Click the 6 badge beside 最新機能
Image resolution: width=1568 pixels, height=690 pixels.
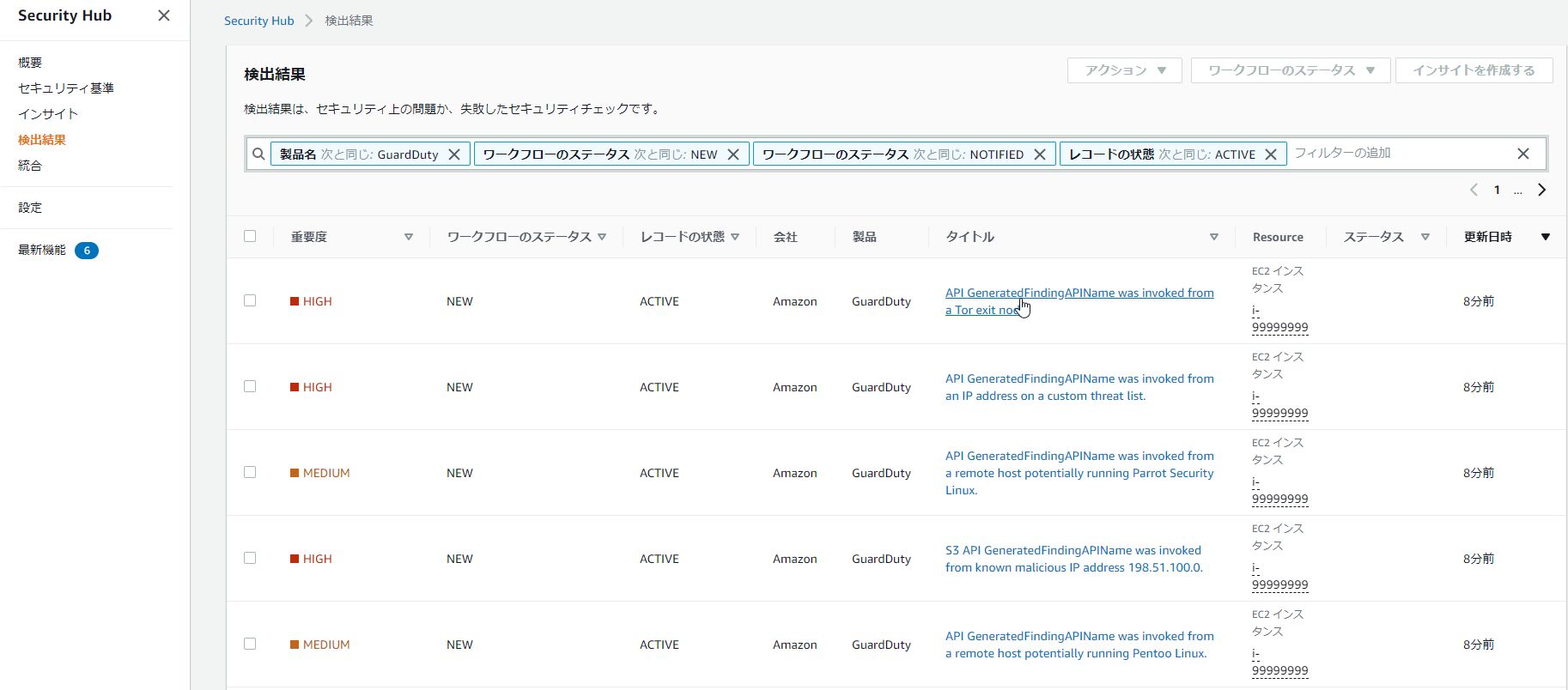click(x=87, y=251)
